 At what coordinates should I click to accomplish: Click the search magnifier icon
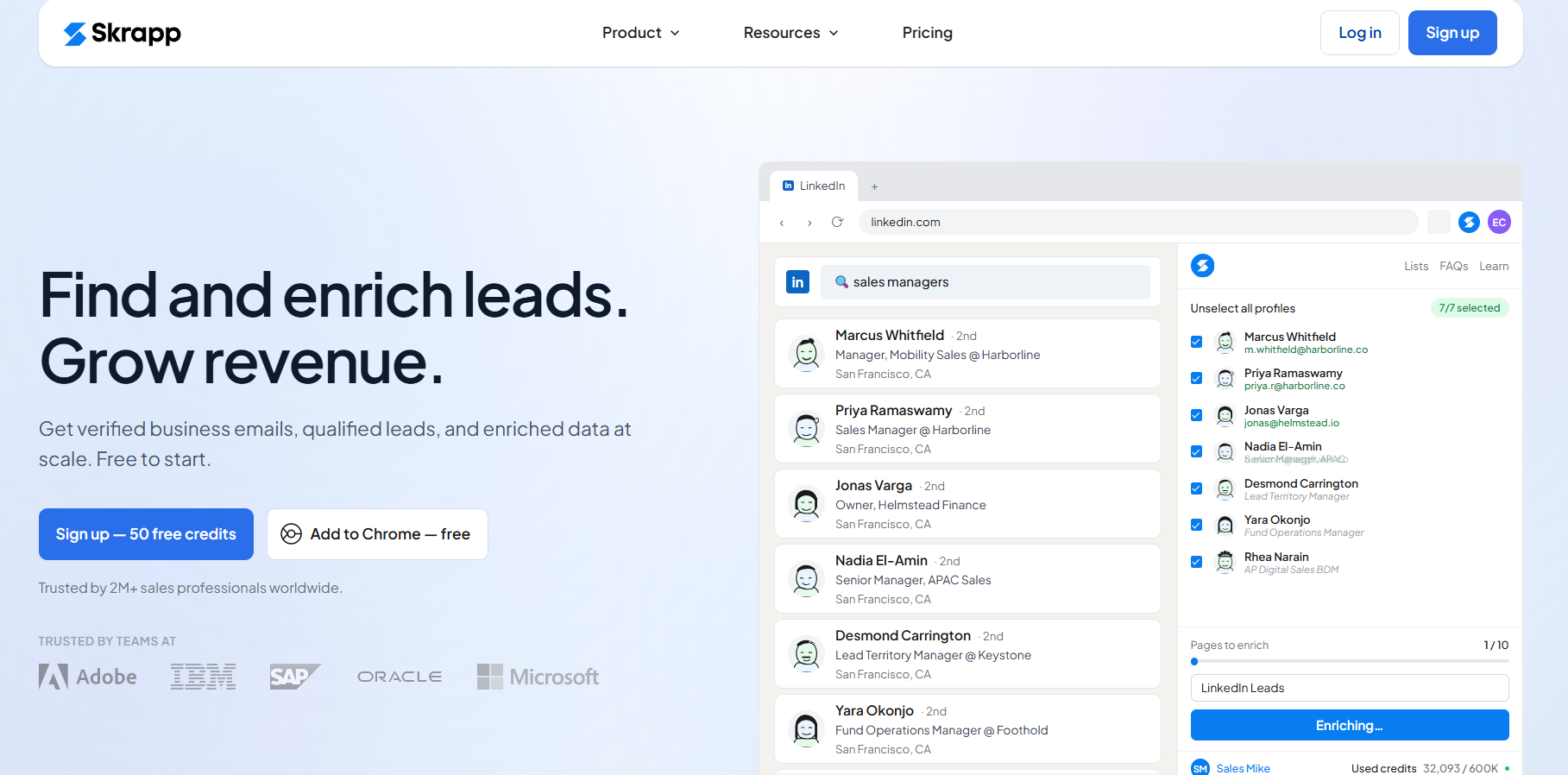click(x=841, y=281)
